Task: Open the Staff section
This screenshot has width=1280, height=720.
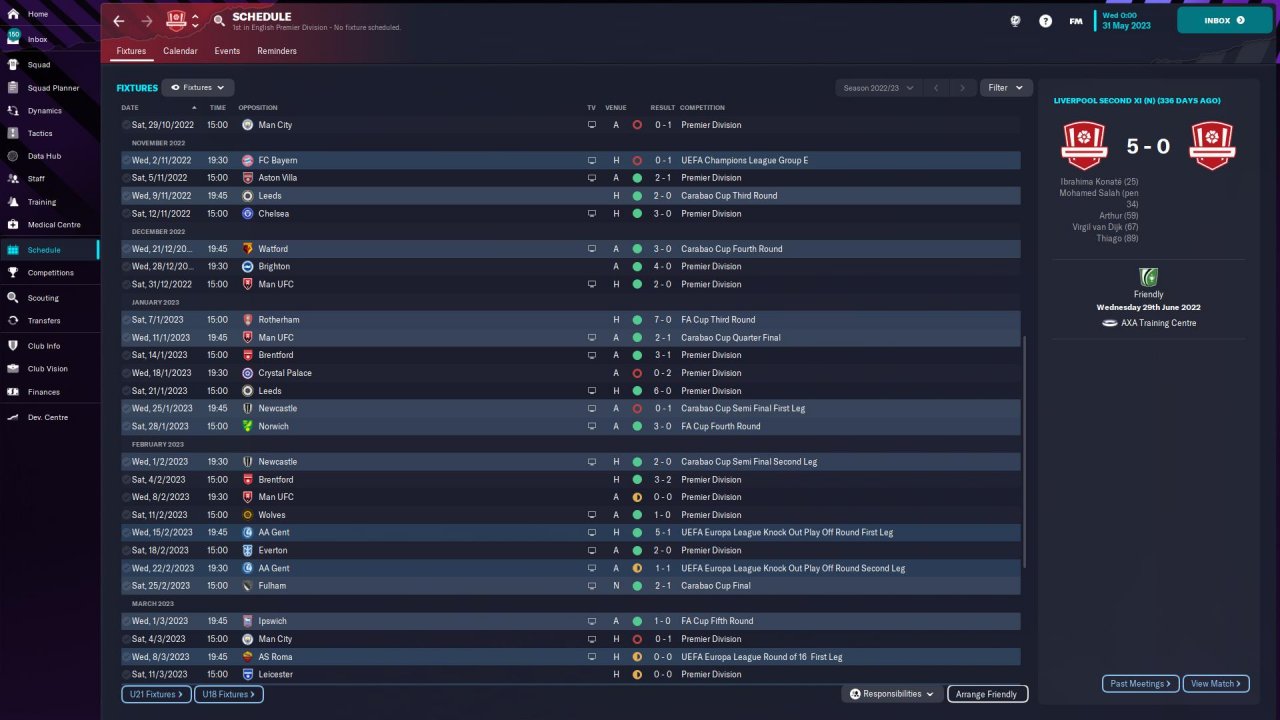Action: tap(48, 179)
